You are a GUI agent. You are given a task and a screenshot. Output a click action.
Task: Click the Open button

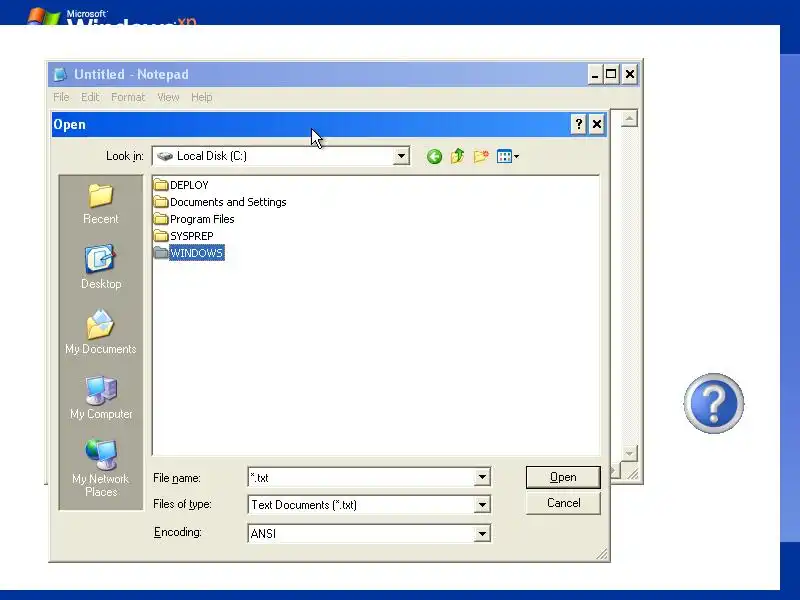click(563, 477)
